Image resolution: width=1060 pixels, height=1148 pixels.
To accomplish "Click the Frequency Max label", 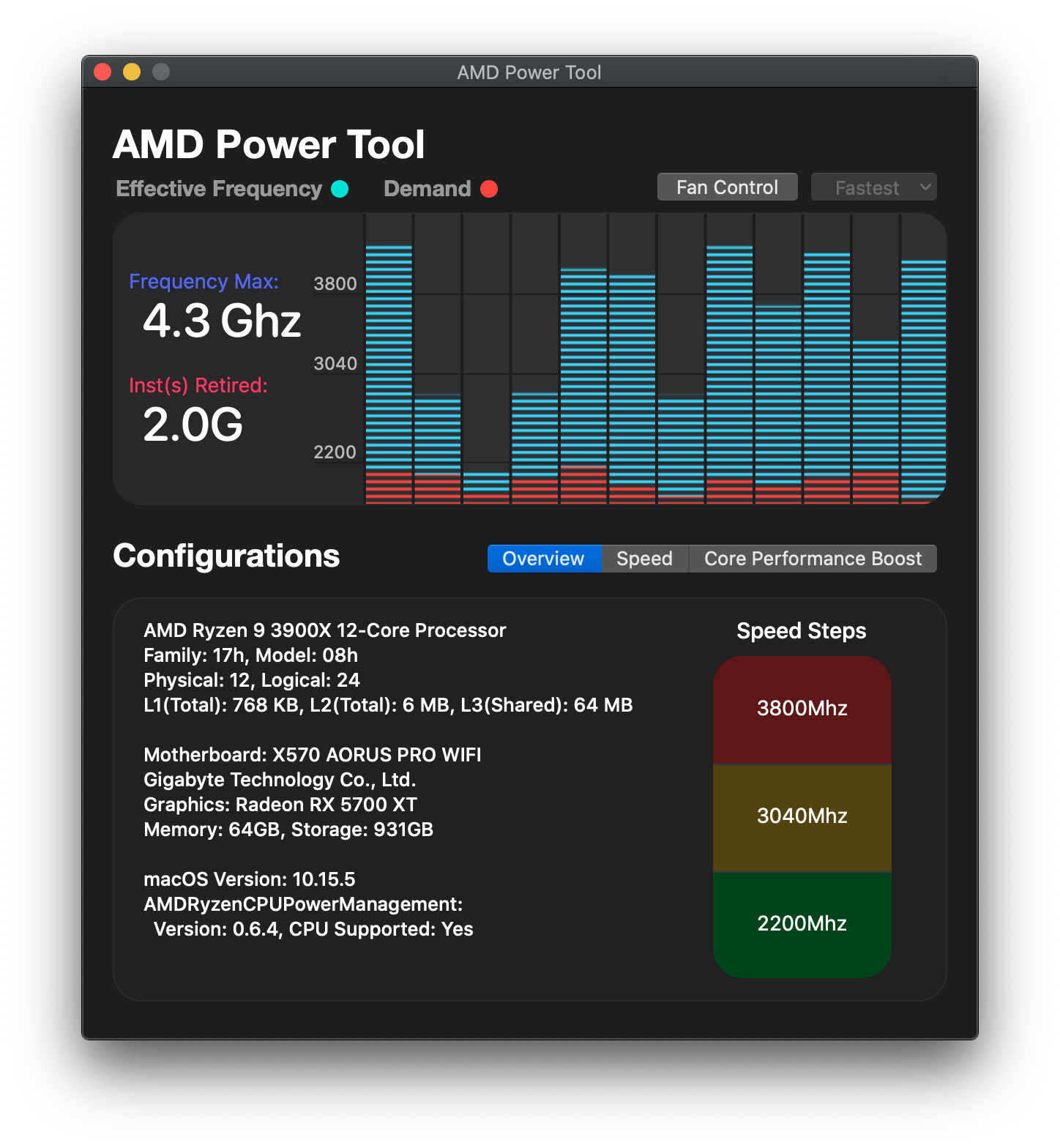I will pyautogui.click(x=204, y=282).
